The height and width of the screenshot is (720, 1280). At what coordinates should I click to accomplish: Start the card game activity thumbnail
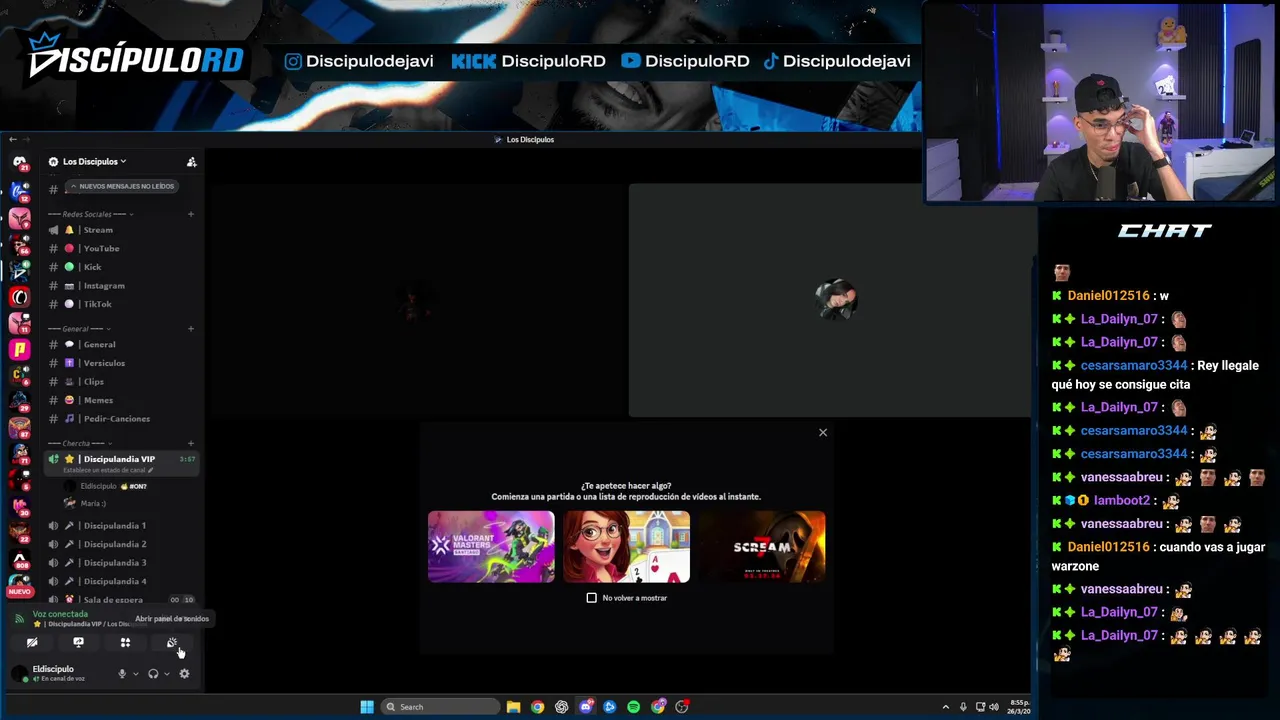click(626, 547)
